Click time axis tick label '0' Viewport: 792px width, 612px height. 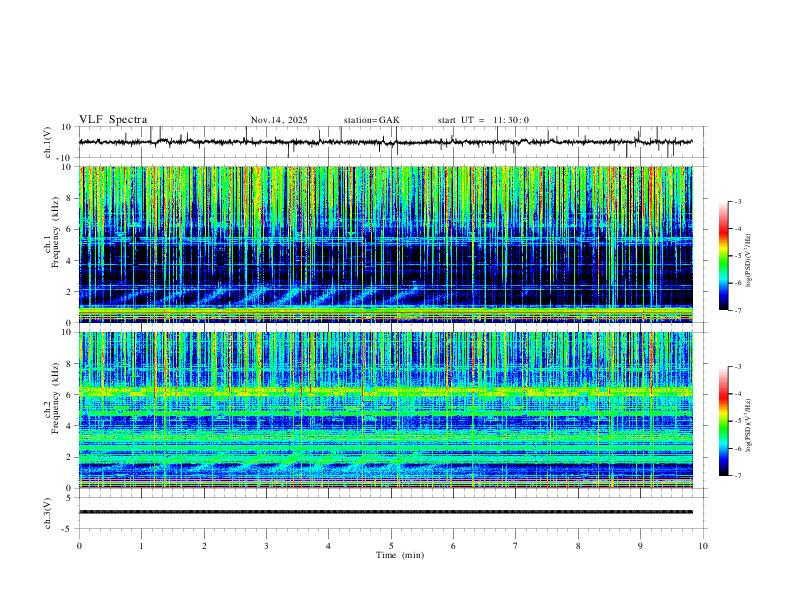[79, 546]
